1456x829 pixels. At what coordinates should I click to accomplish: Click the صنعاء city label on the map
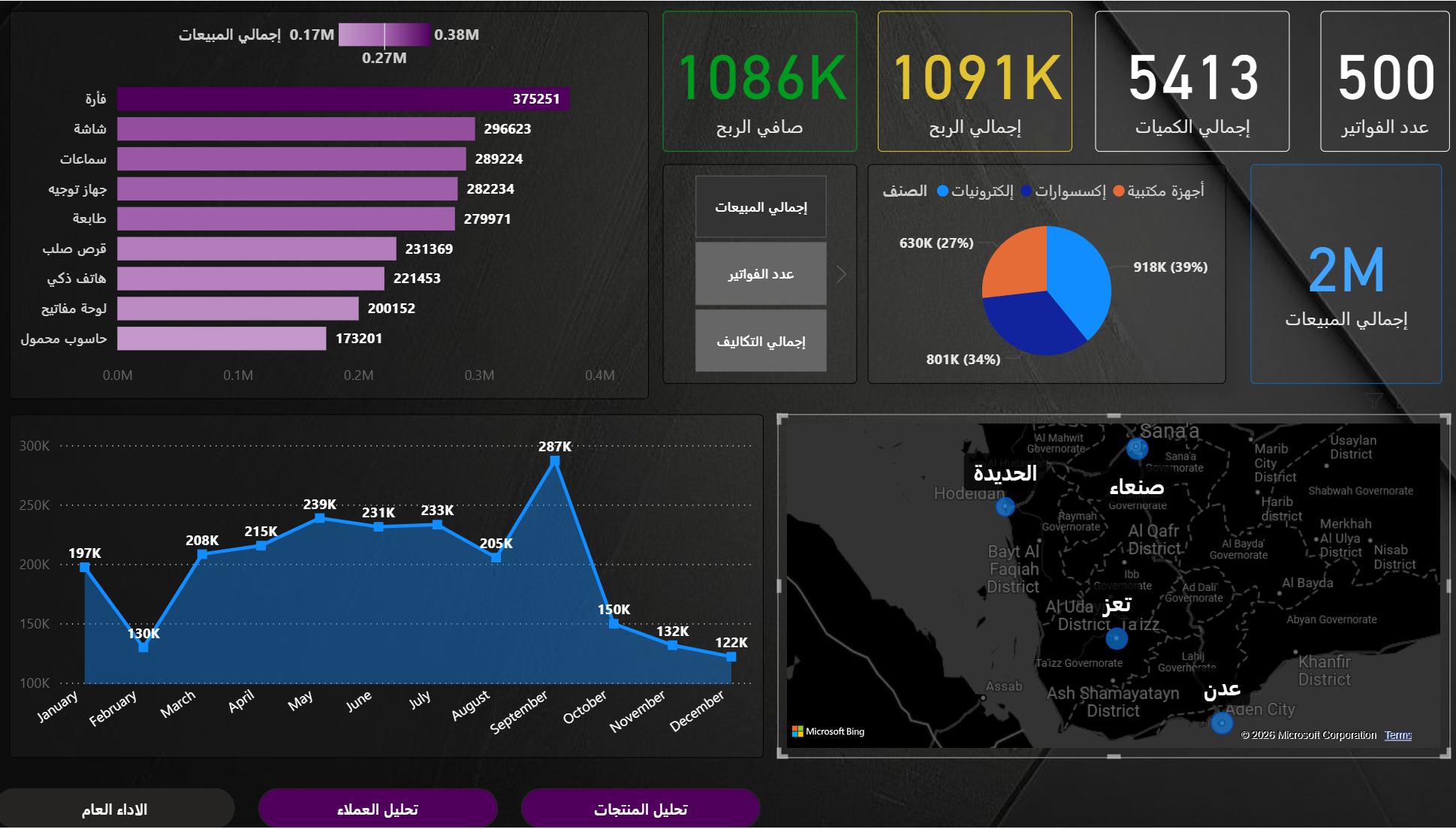pyautogui.click(x=1137, y=487)
